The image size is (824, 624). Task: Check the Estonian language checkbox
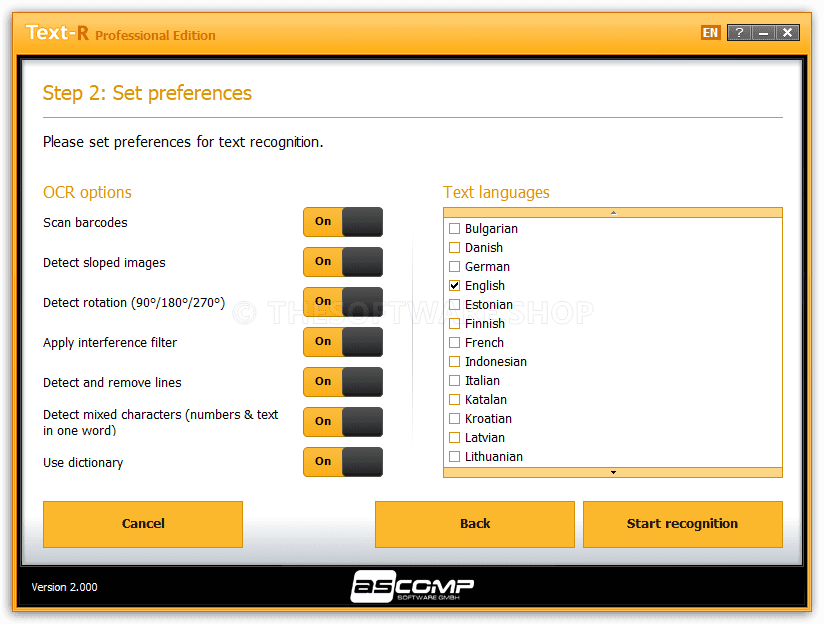pos(455,304)
